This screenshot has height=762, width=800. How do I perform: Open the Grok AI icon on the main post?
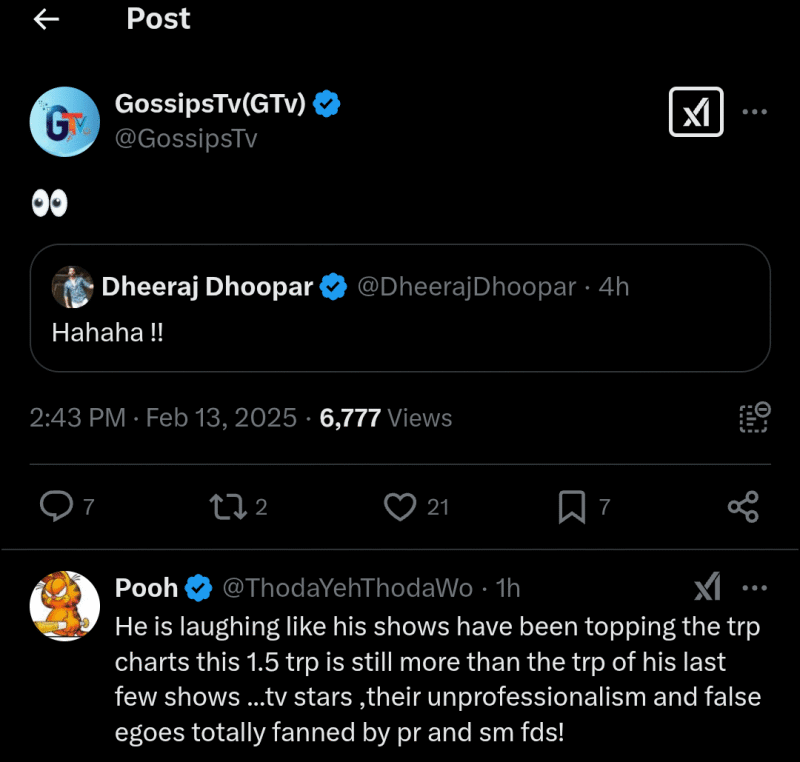(695, 113)
